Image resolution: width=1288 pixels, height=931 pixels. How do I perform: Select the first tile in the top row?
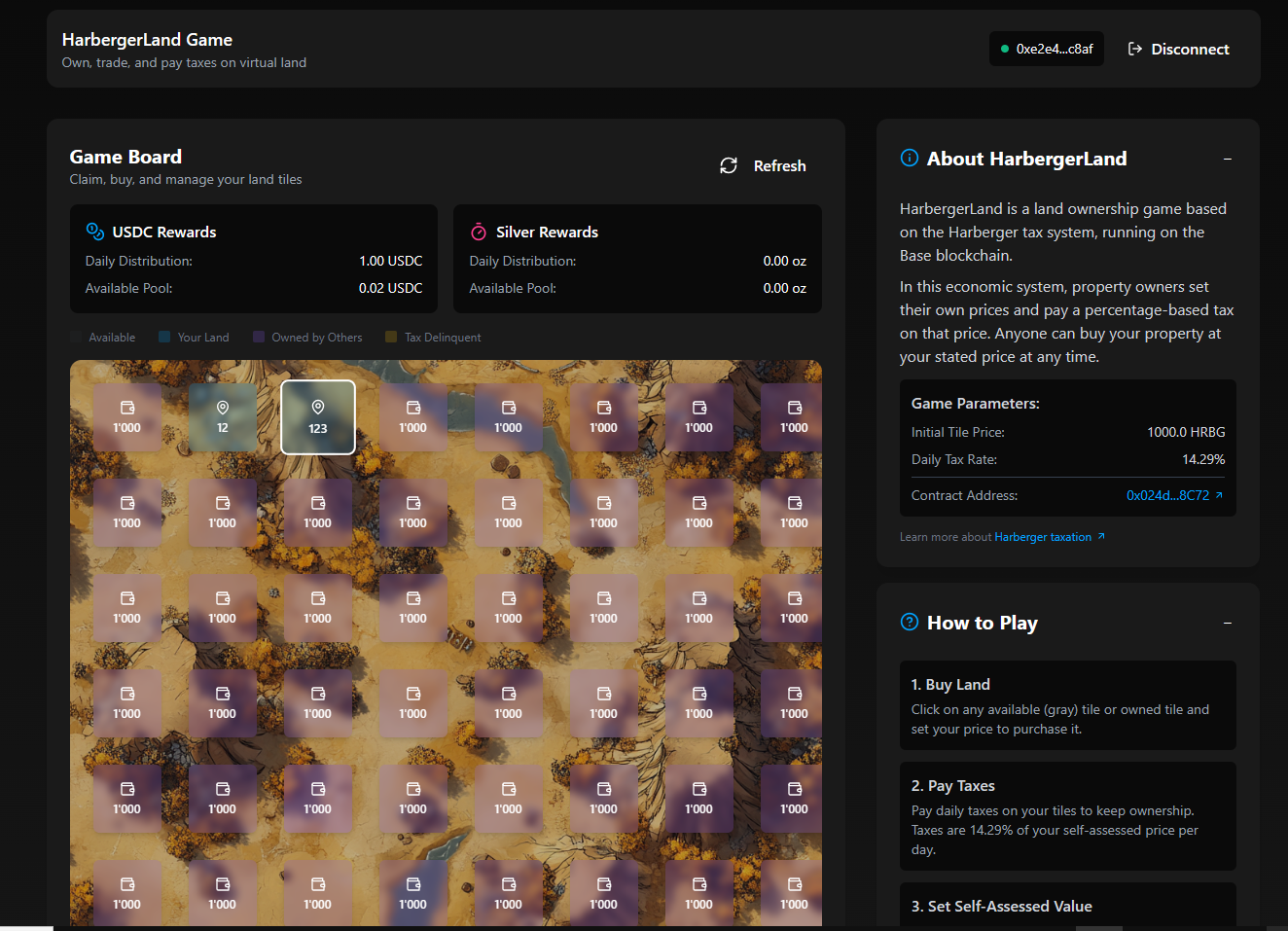127,417
